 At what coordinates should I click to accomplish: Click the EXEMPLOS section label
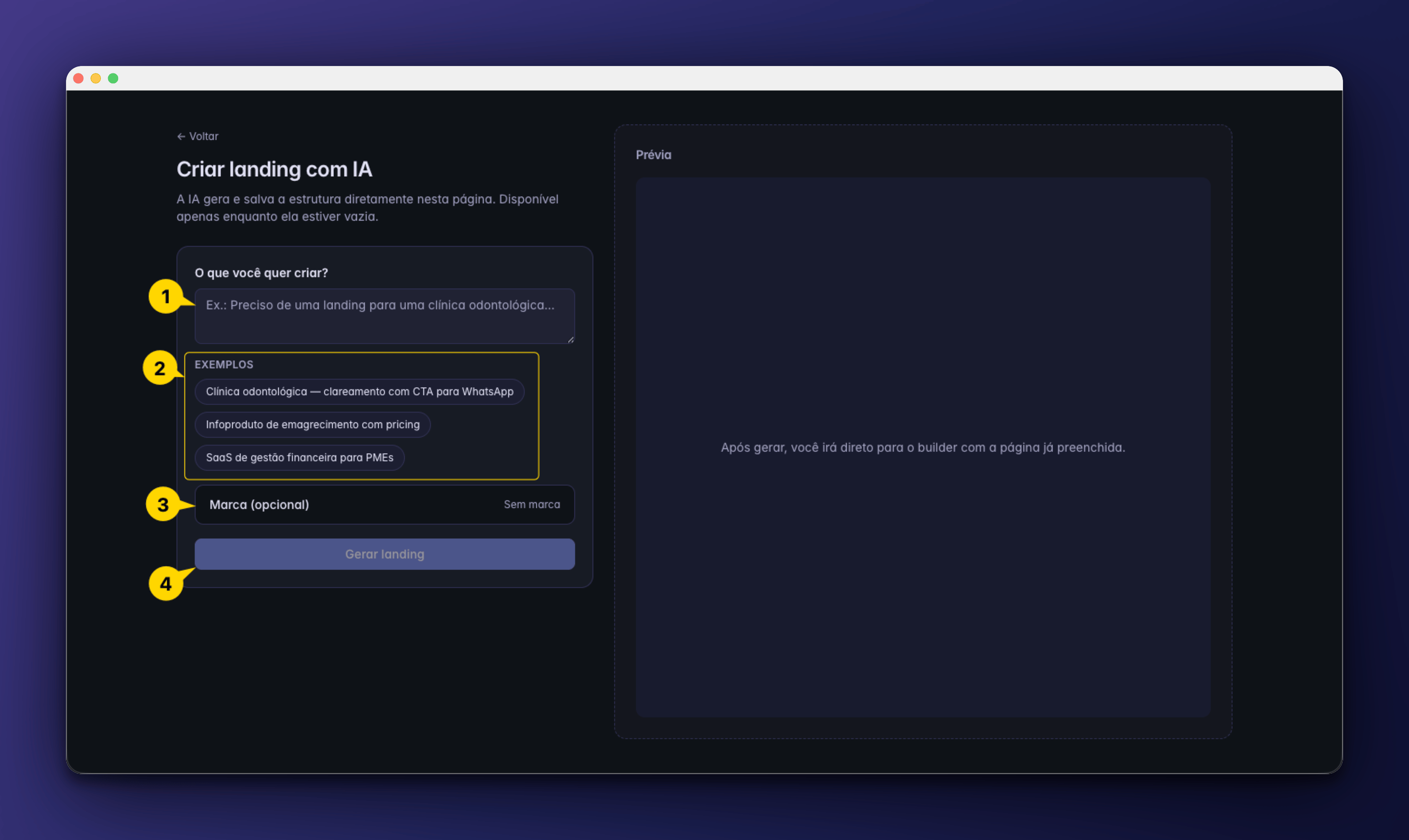[224, 365]
